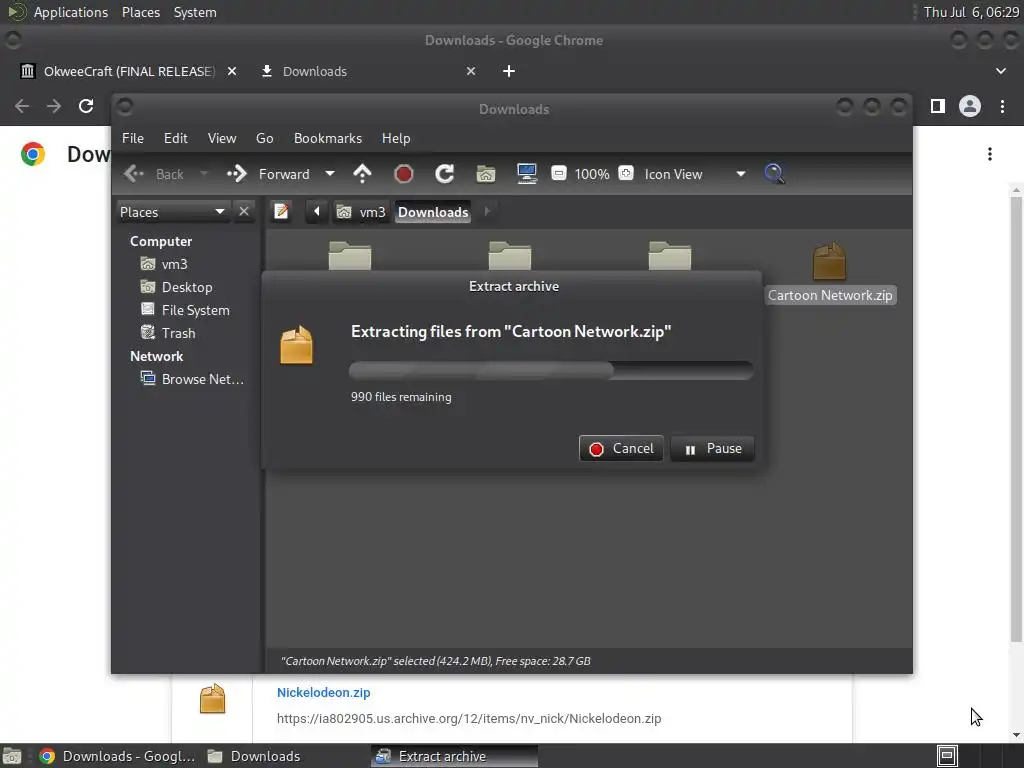This screenshot has width=1024, height=768.
Task: Open the Bookmarks menu
Action: tap(328, 138)
